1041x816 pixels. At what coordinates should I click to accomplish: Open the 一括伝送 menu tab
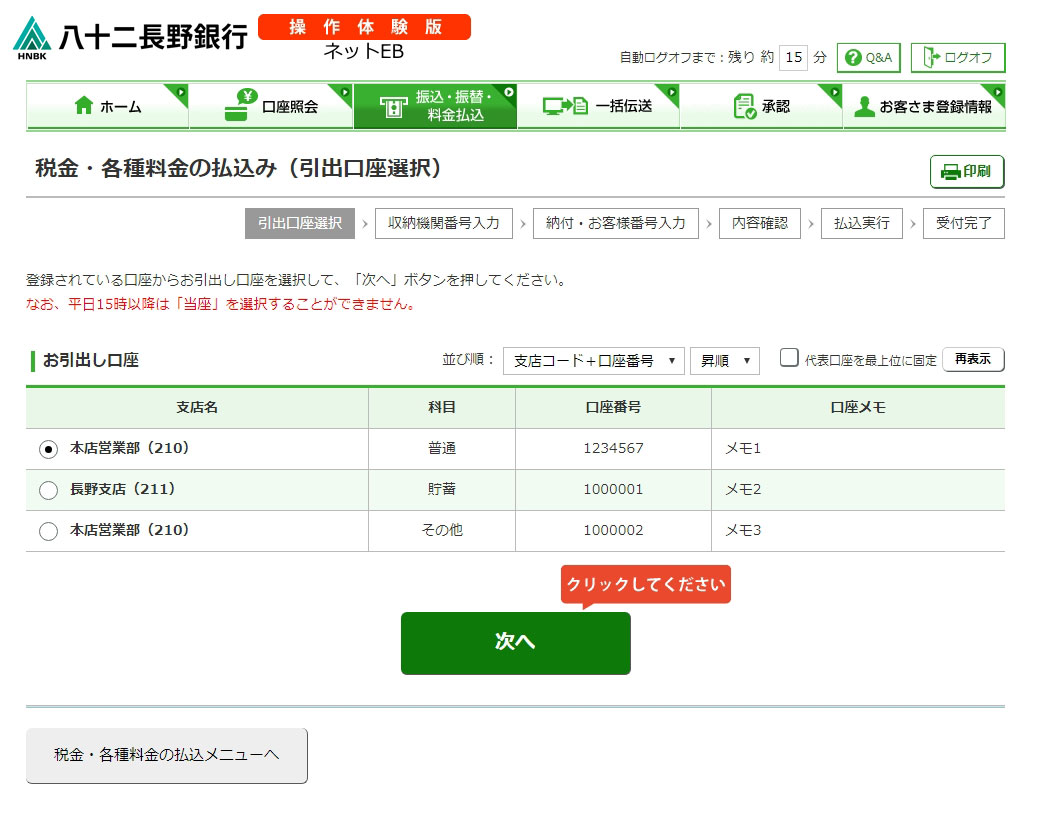pyautogui.click(x=598, y=106)
